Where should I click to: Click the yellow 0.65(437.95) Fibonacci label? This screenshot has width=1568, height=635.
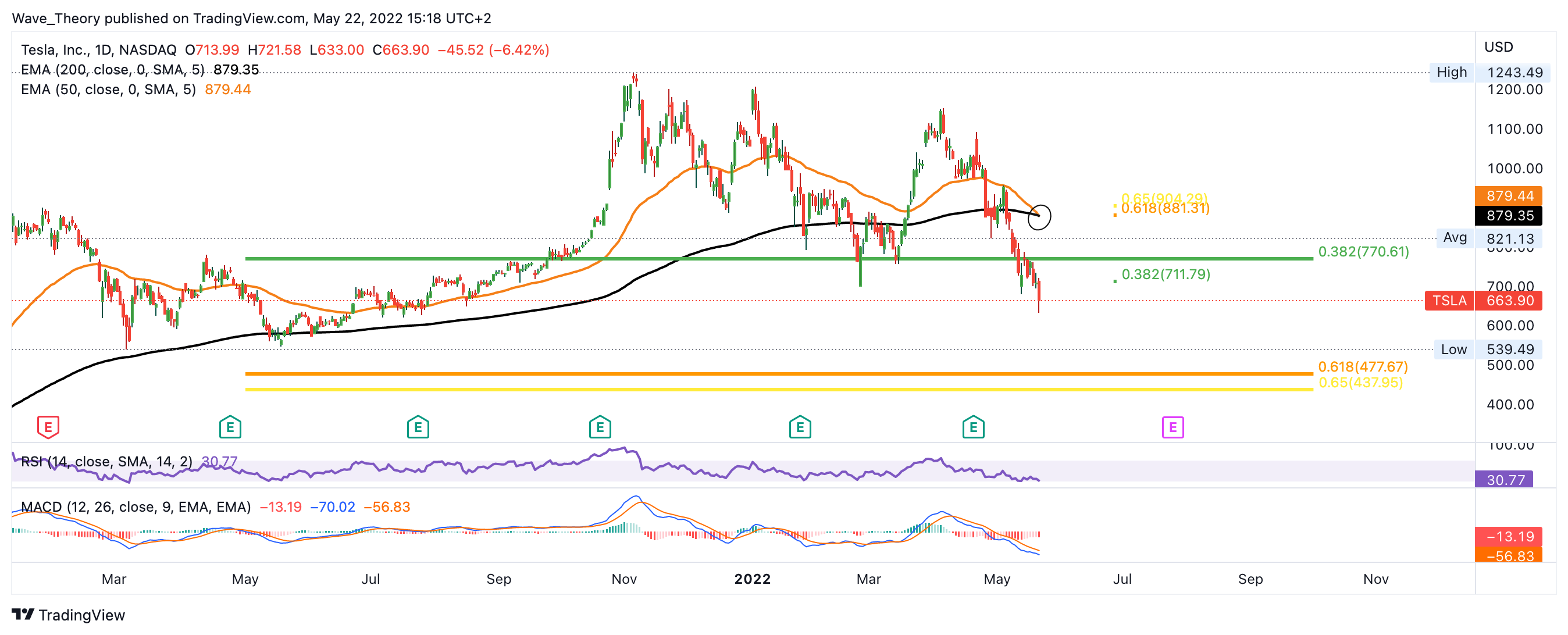click(x=1360, y=383)
